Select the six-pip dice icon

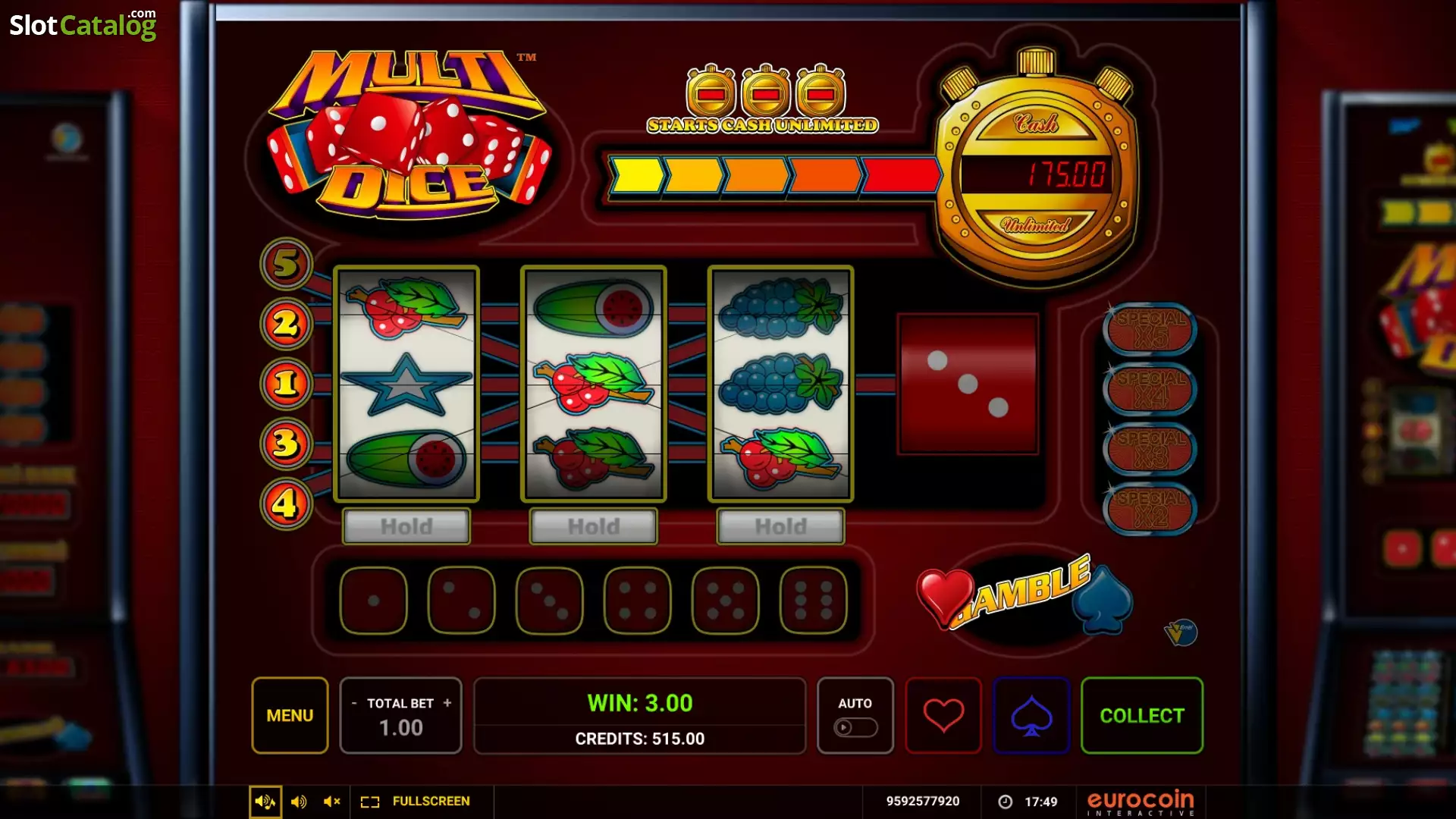813,600
